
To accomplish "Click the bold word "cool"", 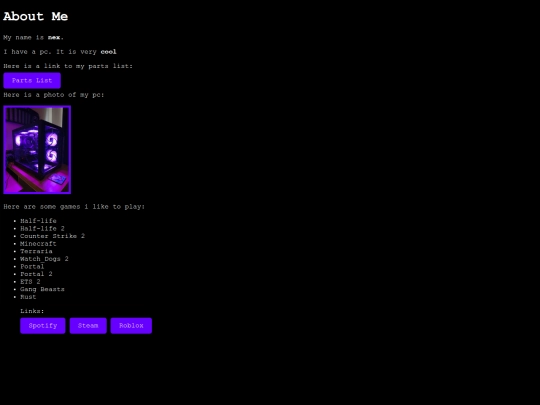I will click(108, 52).
